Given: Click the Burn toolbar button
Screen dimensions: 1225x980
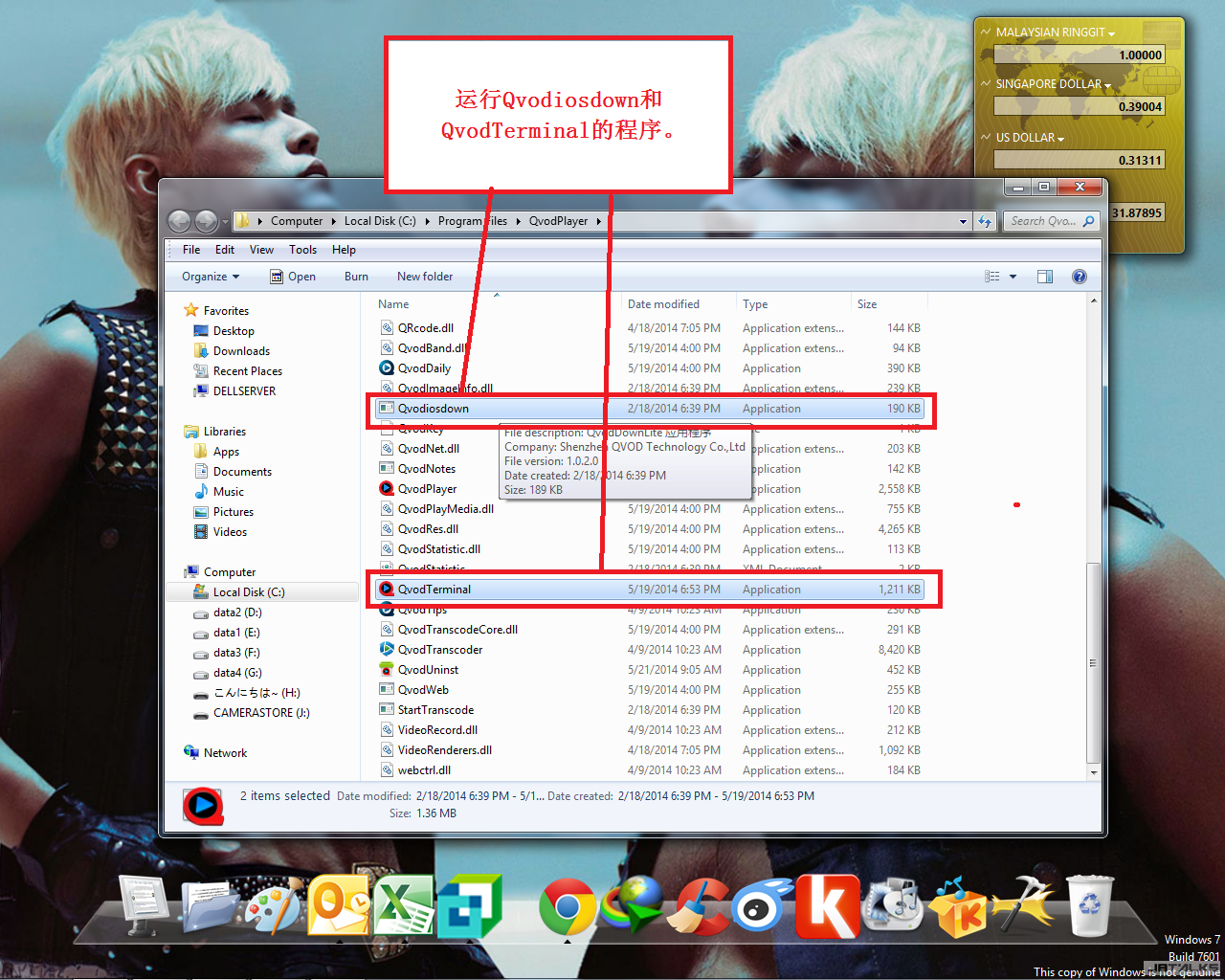Looking at the screenshot, I should point(356,277).
